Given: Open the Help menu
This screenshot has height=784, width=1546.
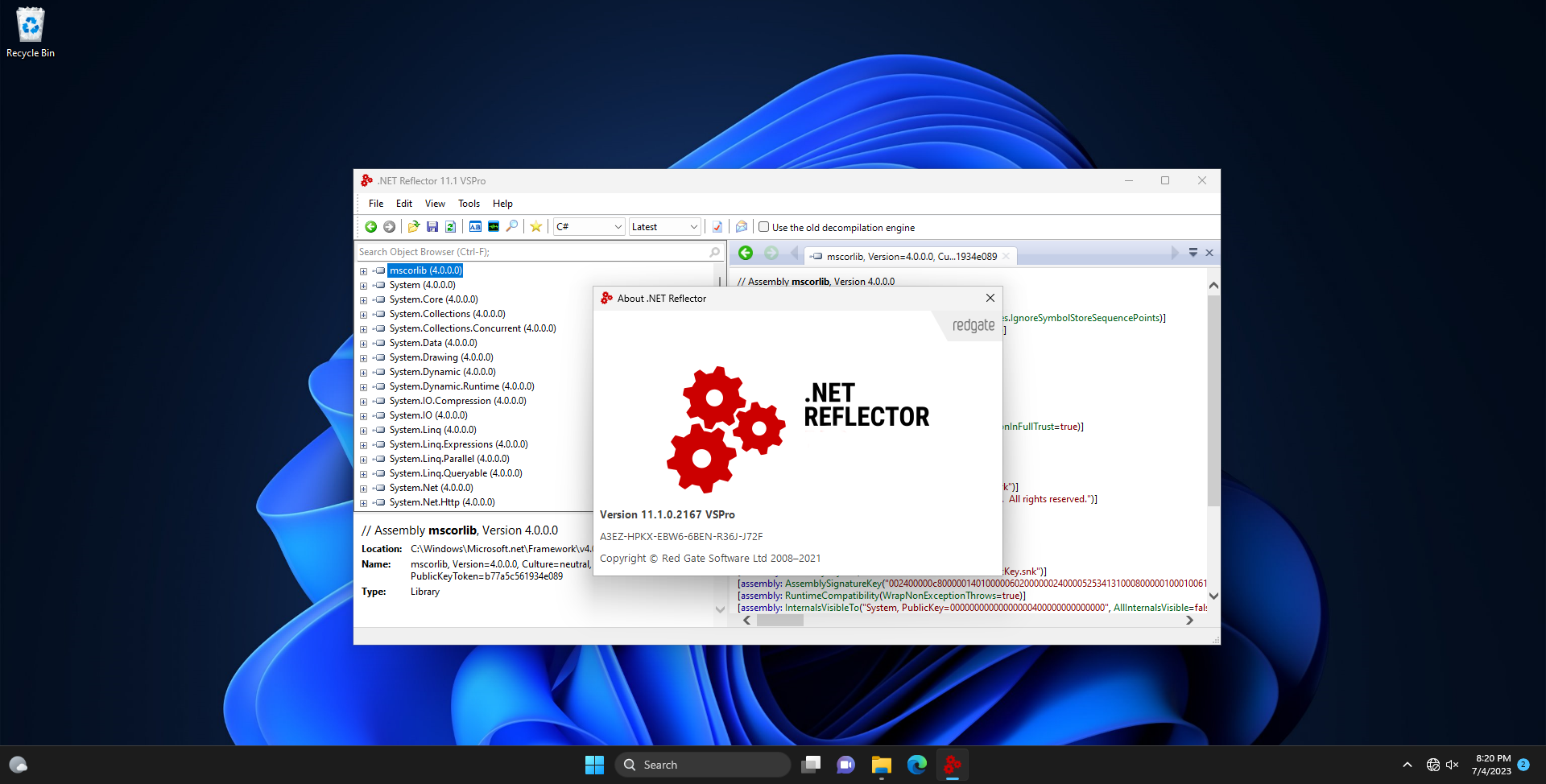Looking at the screenshot, I should tap(502, 204).
